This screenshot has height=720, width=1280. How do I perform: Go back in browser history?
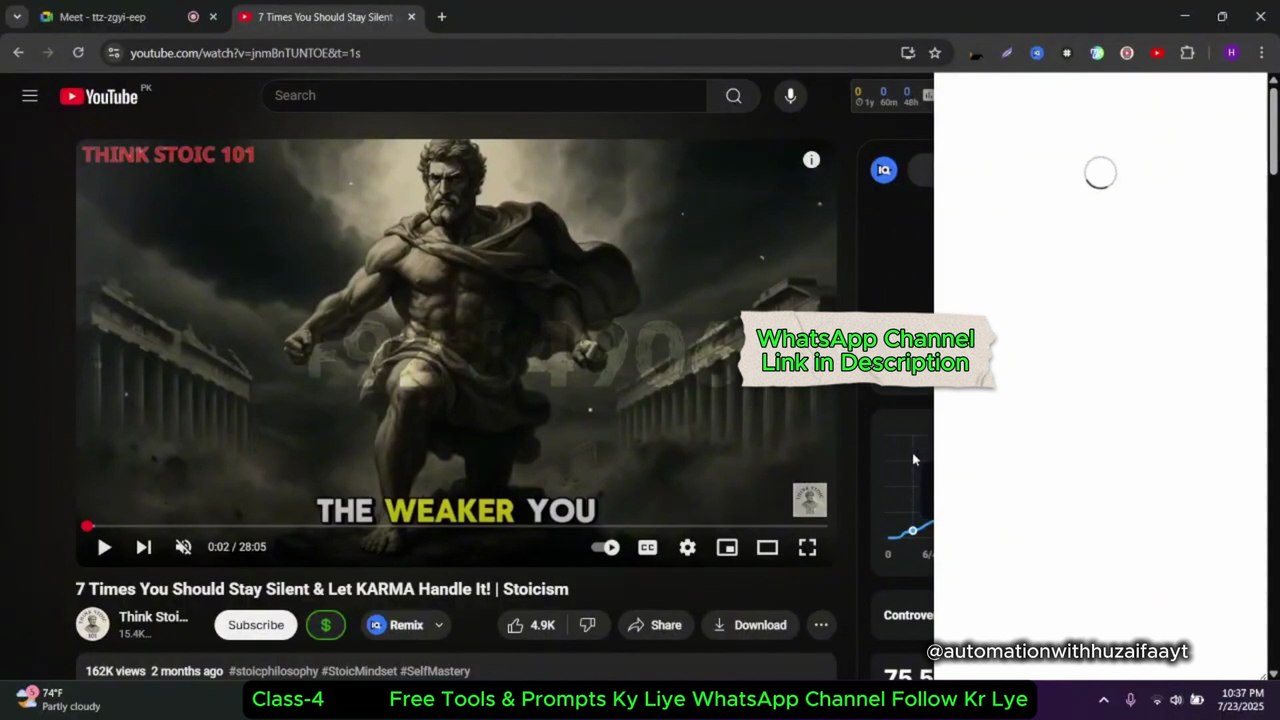coord(18,53)
